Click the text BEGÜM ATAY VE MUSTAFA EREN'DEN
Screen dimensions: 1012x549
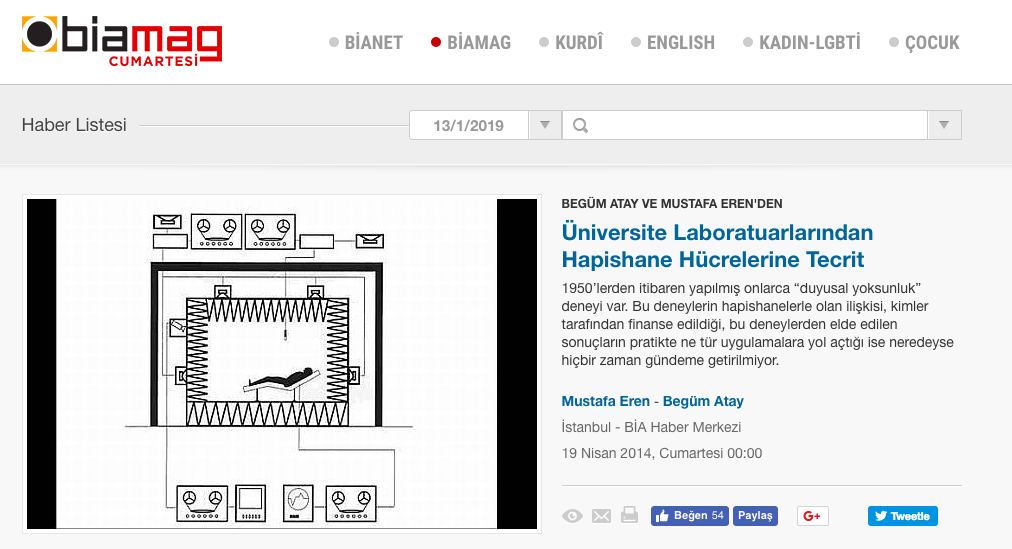[x=672, y=204]
